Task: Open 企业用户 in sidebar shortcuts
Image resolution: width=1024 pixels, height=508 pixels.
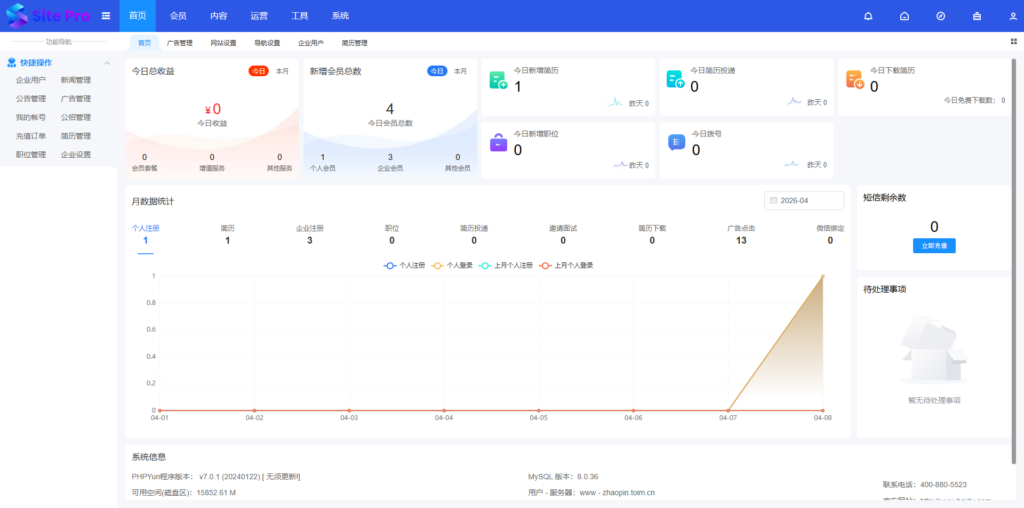Action: tap(31, 80)
